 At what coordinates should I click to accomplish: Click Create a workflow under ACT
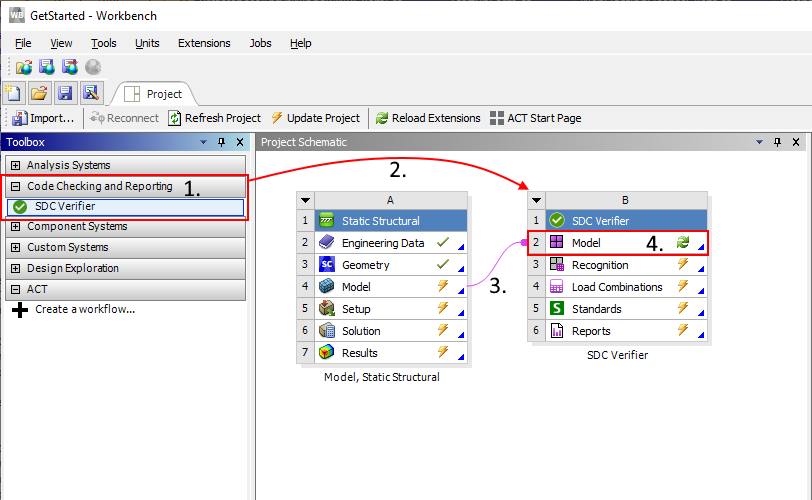click(x=84, y=310)
